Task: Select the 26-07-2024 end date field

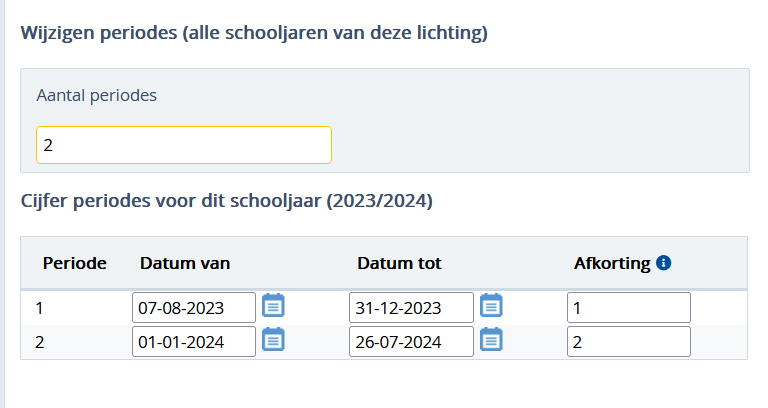Action: (411, 341)
